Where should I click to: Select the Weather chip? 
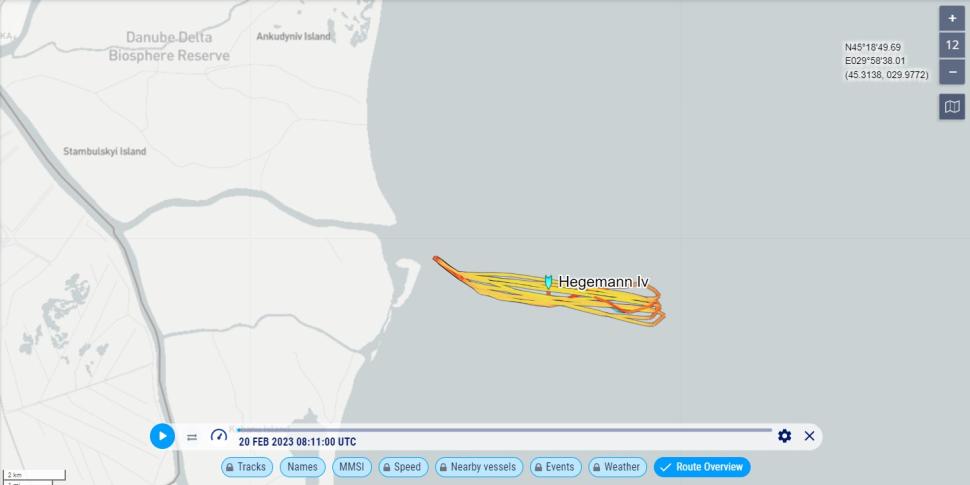click(x=617, y=467)
